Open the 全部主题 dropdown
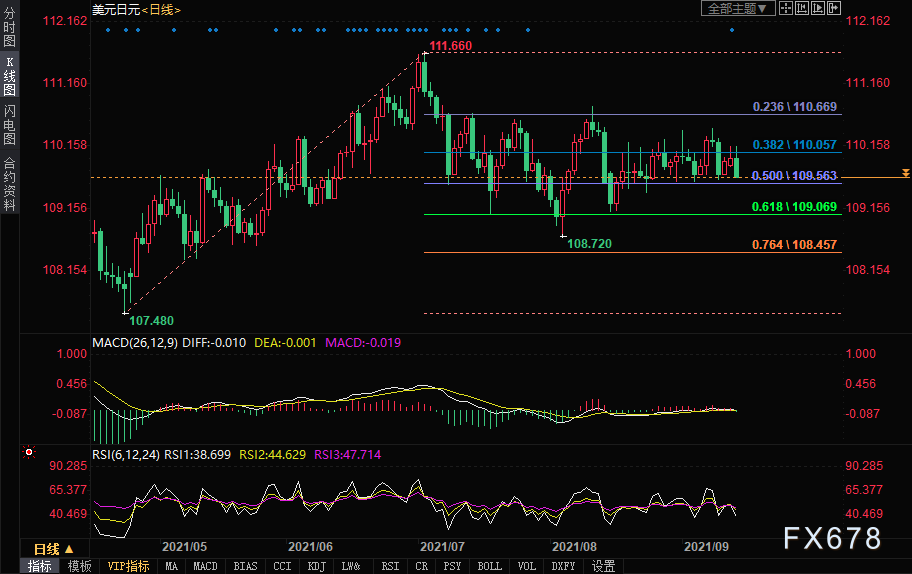 click(739, 8)
